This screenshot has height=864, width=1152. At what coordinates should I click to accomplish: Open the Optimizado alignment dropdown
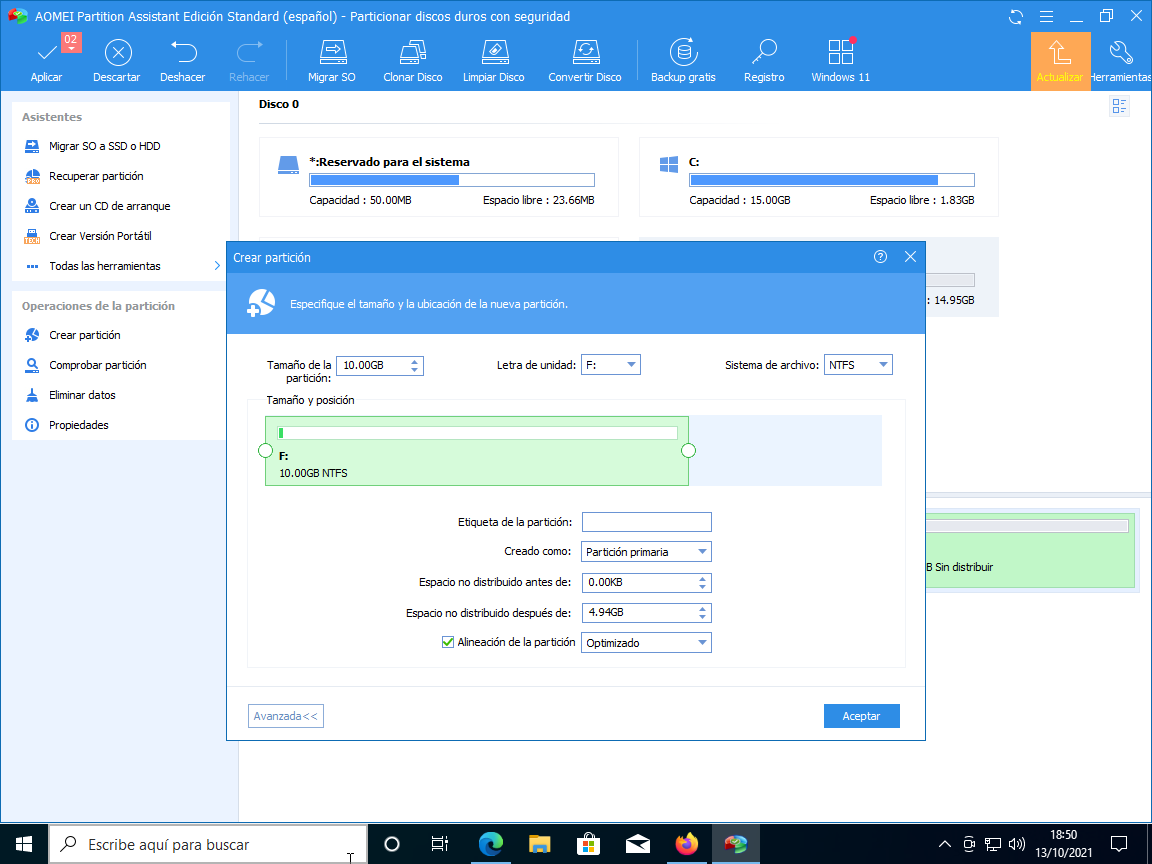click(x=647, y=643)
